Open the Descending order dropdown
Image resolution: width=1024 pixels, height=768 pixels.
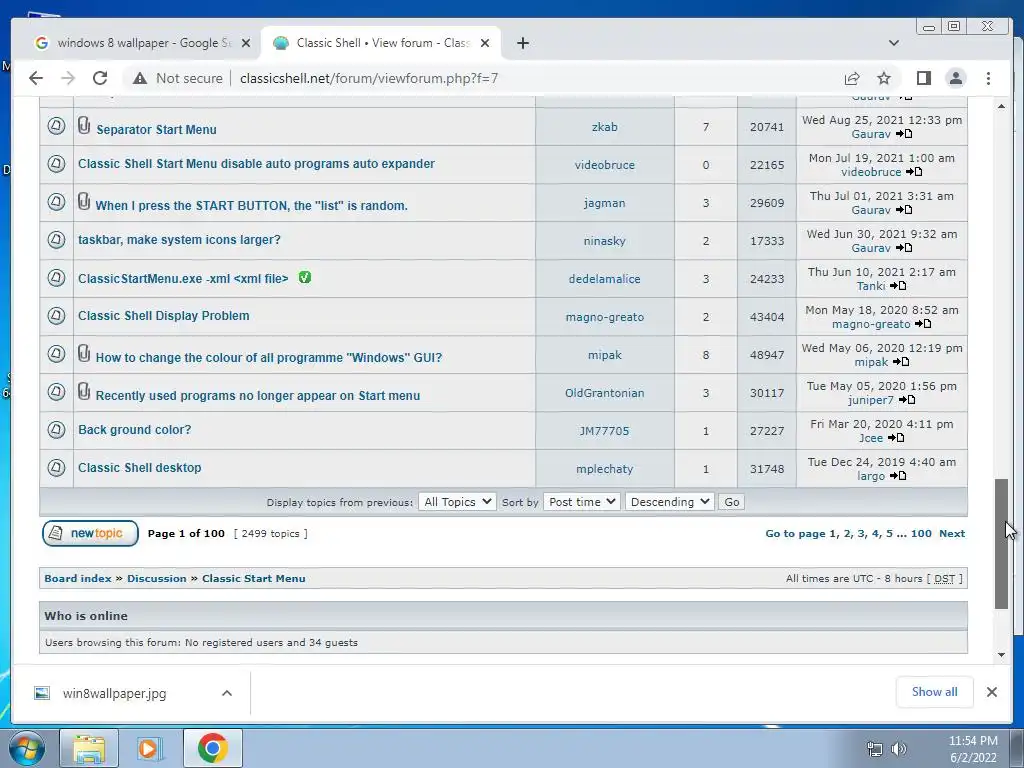[x=669, y=502]
